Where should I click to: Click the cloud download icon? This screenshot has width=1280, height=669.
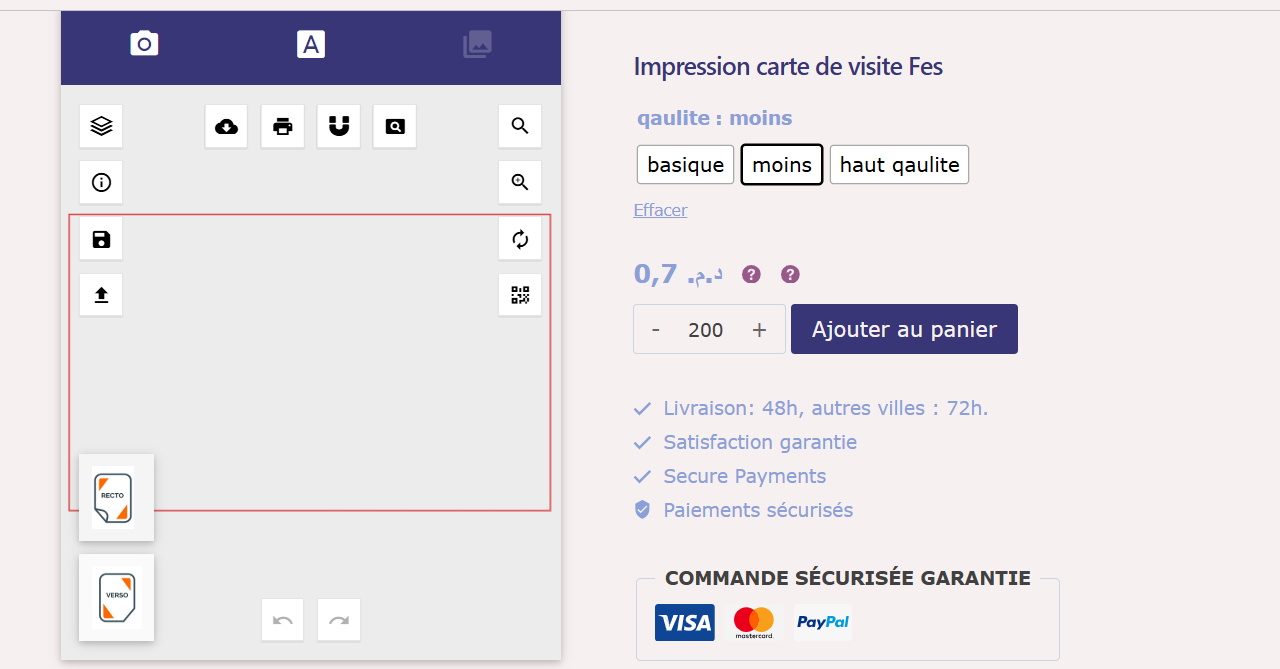click(227, 126)
